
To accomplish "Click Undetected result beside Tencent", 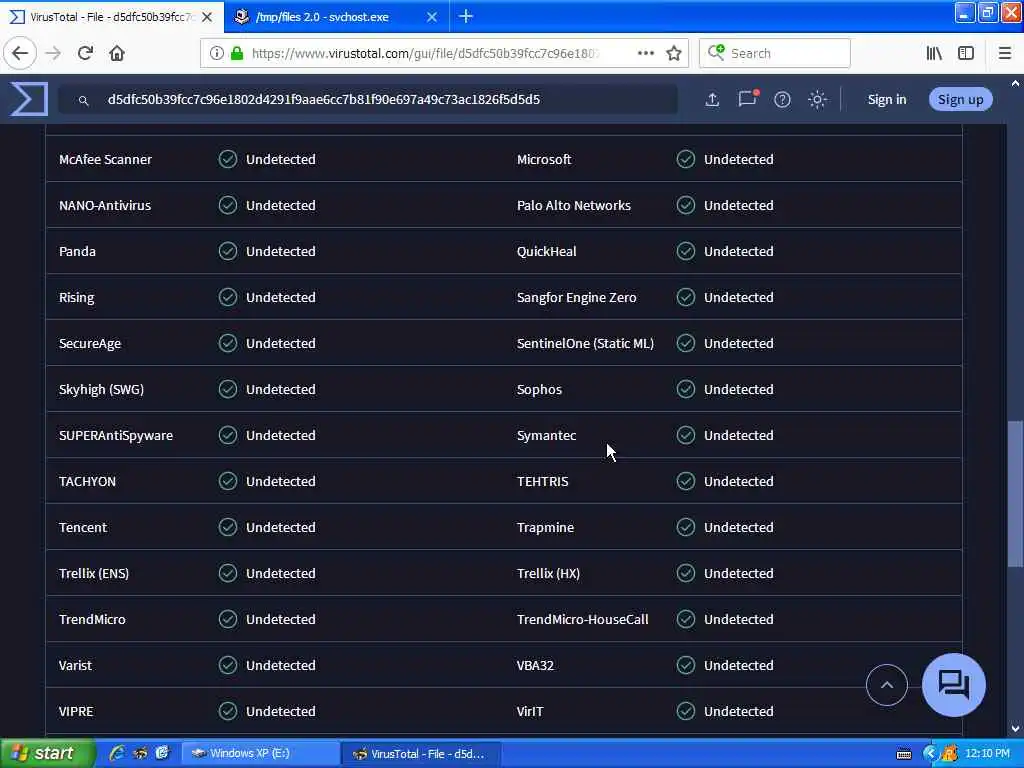I will click(281, 527).
